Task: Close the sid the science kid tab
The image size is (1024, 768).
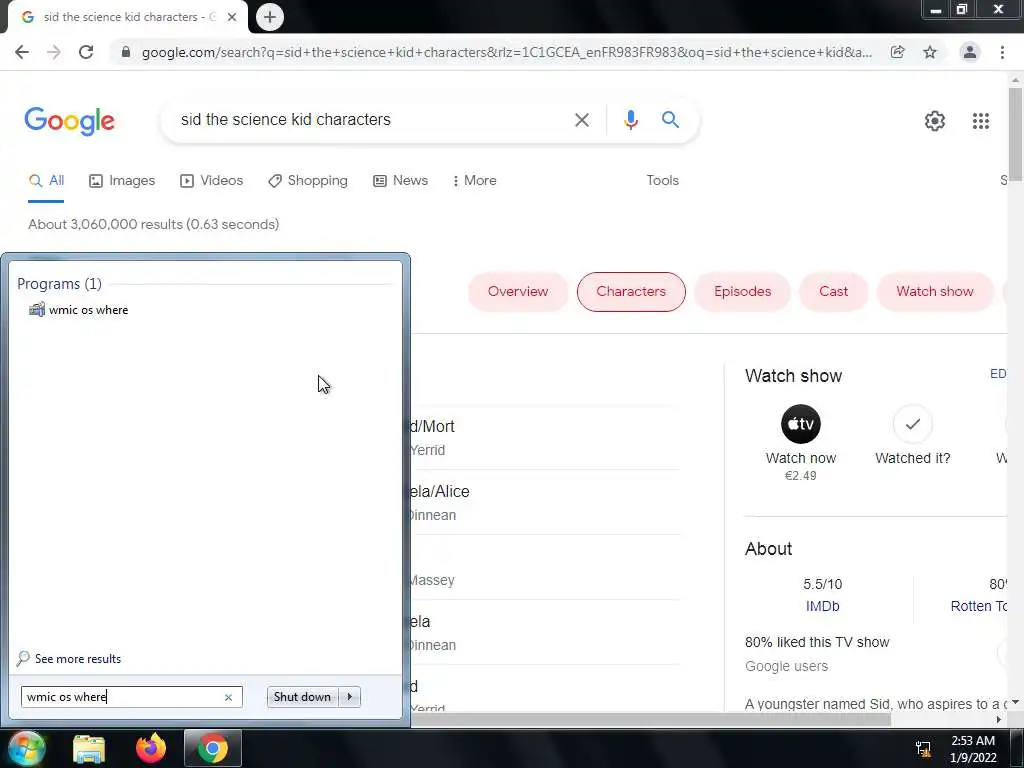Action: [x=232, y=17]
